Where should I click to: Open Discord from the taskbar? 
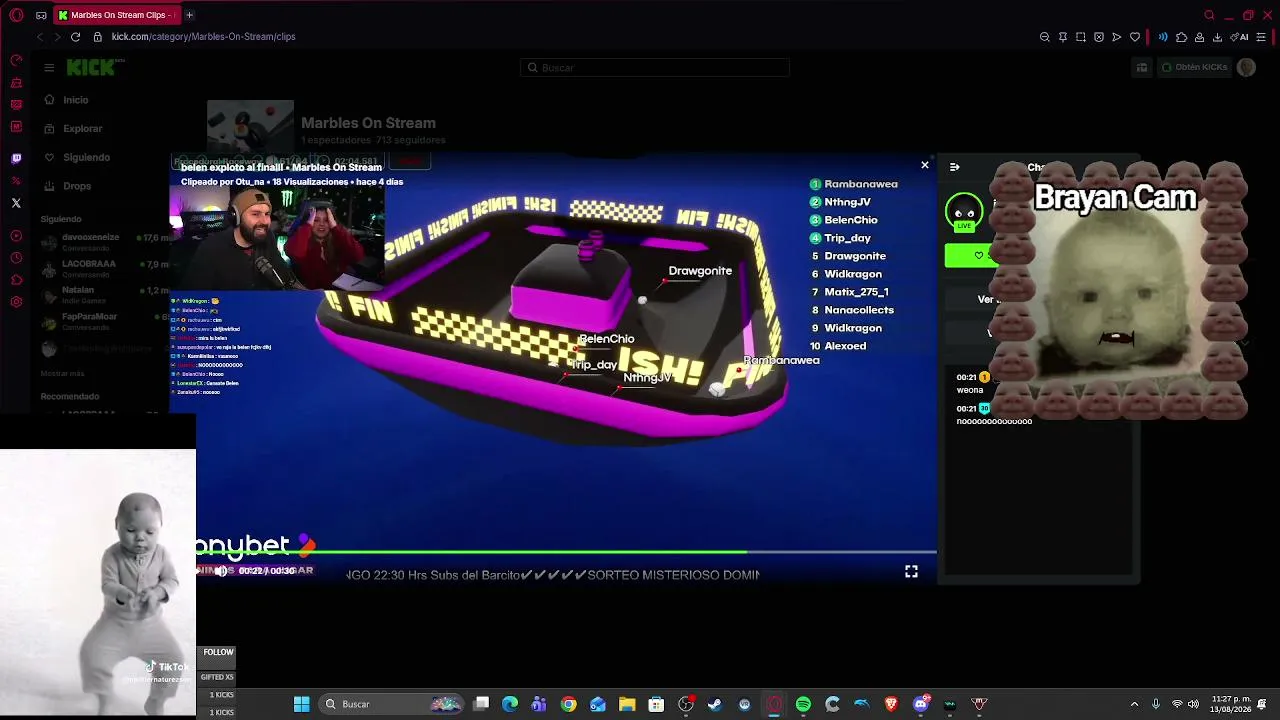click(921, 704)
